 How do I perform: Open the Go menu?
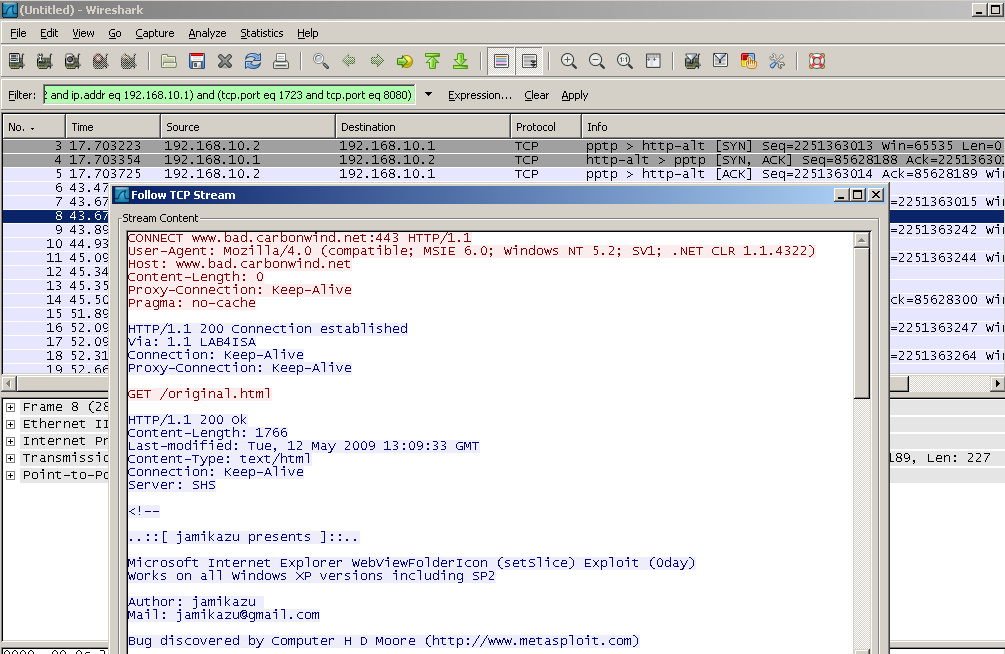pyautogui.click(x=115, y=33)
